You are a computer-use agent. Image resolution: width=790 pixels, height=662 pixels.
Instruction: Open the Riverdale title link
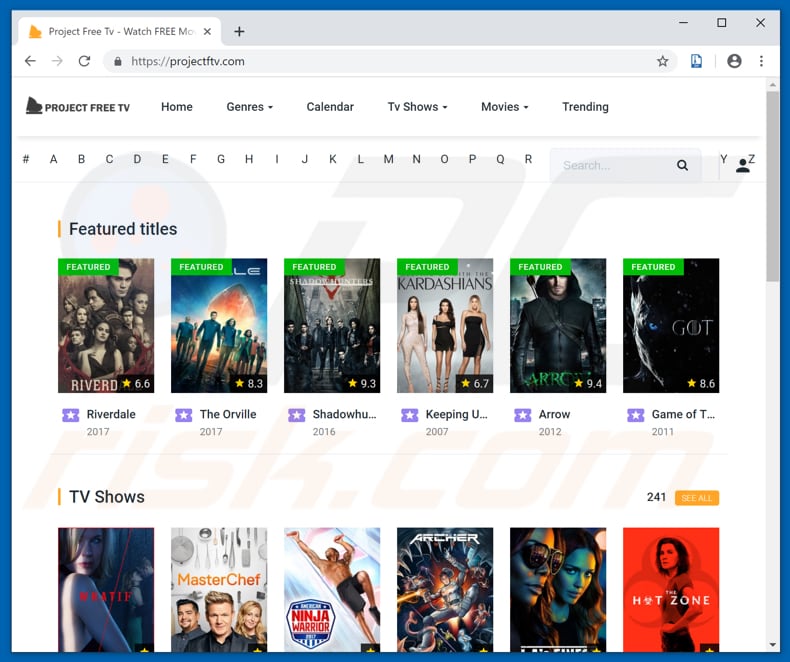[111, 414]
